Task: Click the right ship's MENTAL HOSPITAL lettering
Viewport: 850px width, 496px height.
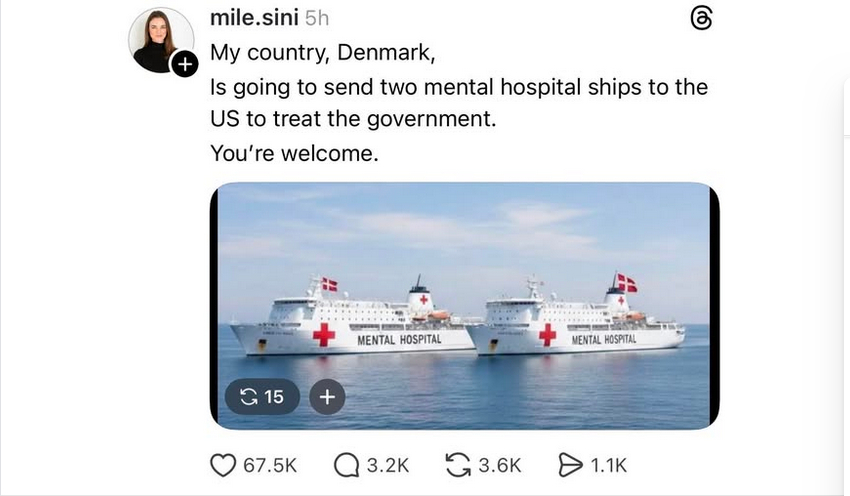Action: [604, 340]
